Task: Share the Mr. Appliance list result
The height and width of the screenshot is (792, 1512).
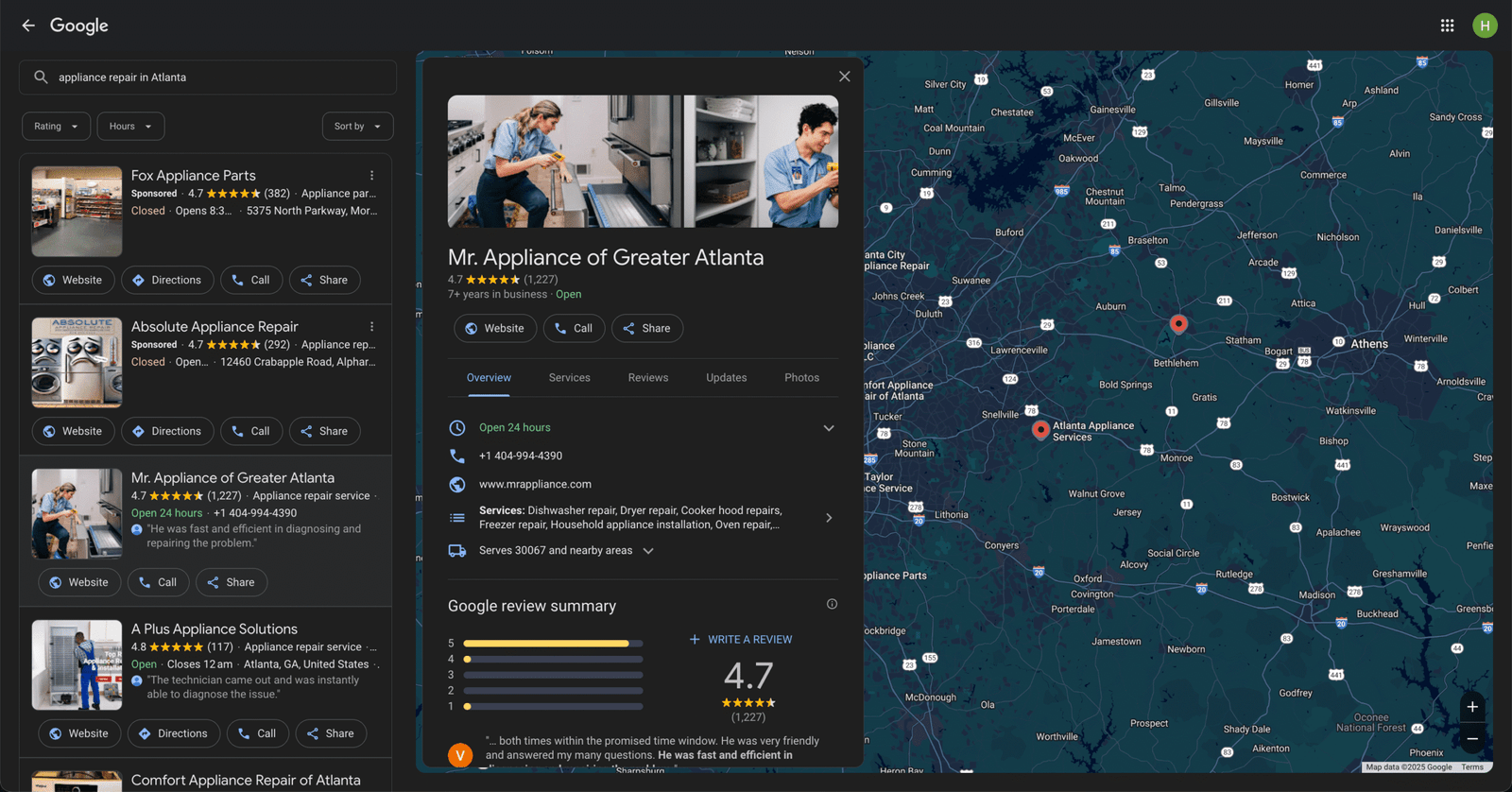Action: coord(232,583)
